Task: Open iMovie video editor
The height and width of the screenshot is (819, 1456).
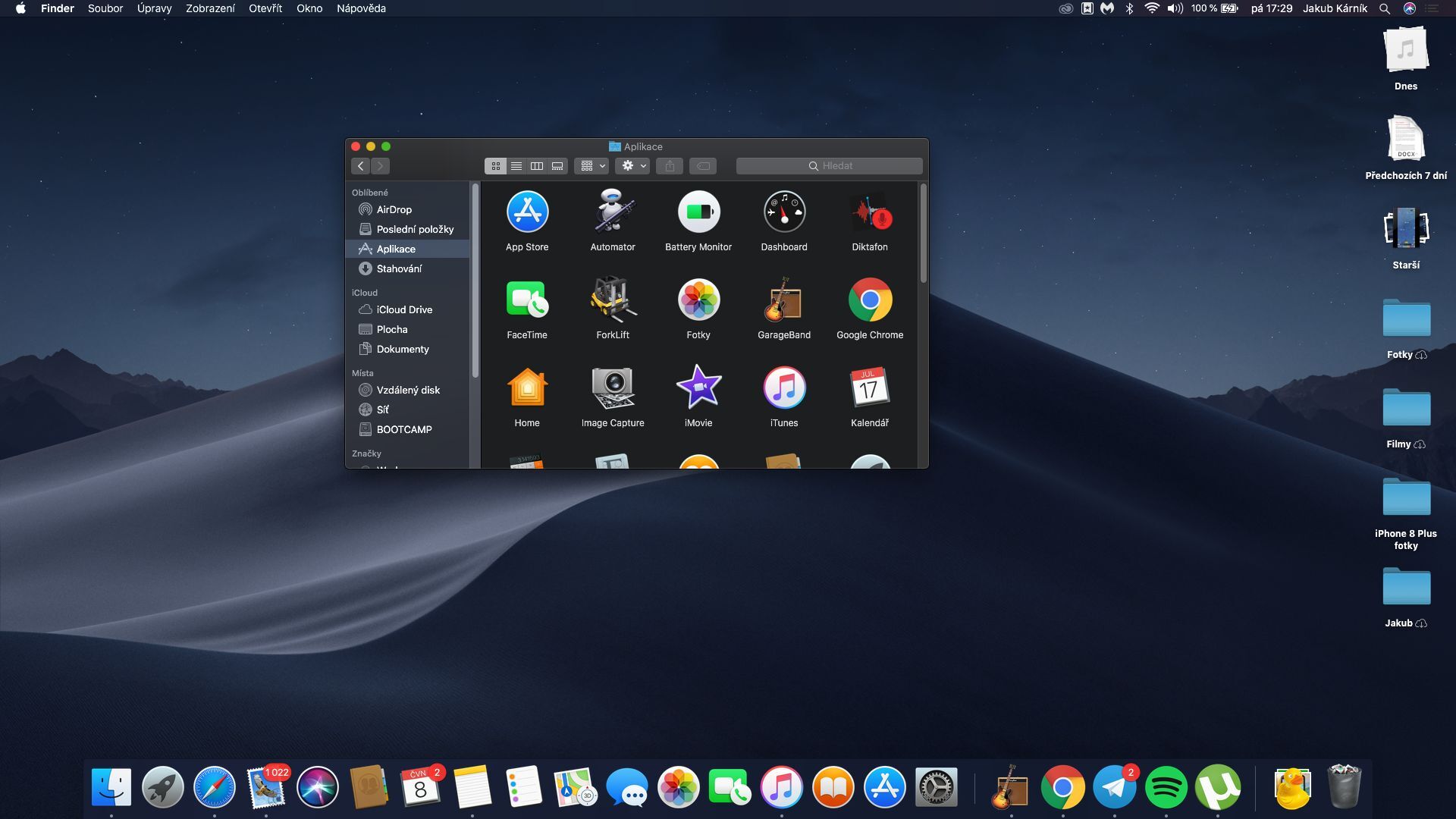Action: pos(698,388)
